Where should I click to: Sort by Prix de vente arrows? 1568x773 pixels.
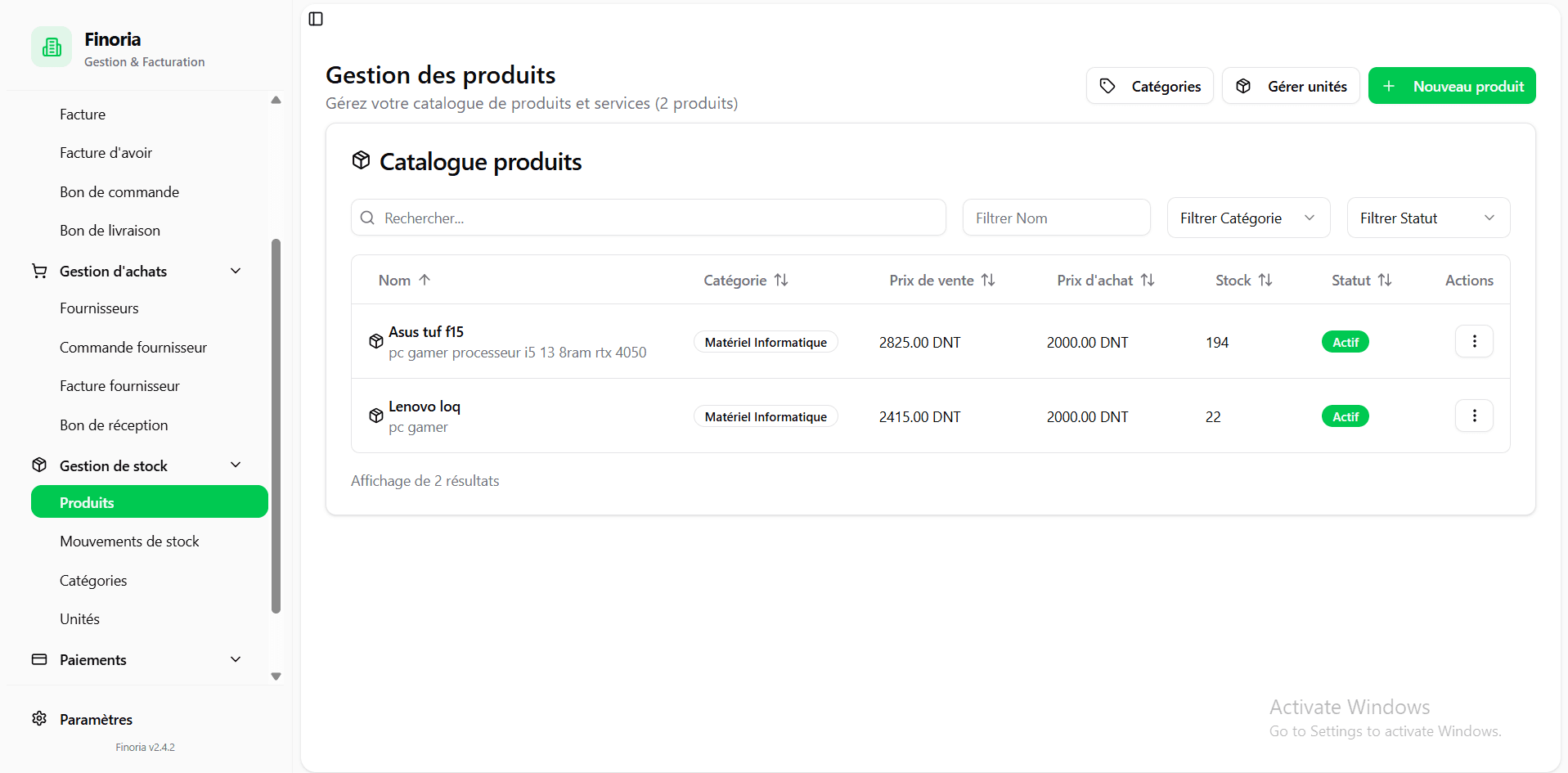coord(988,280)
